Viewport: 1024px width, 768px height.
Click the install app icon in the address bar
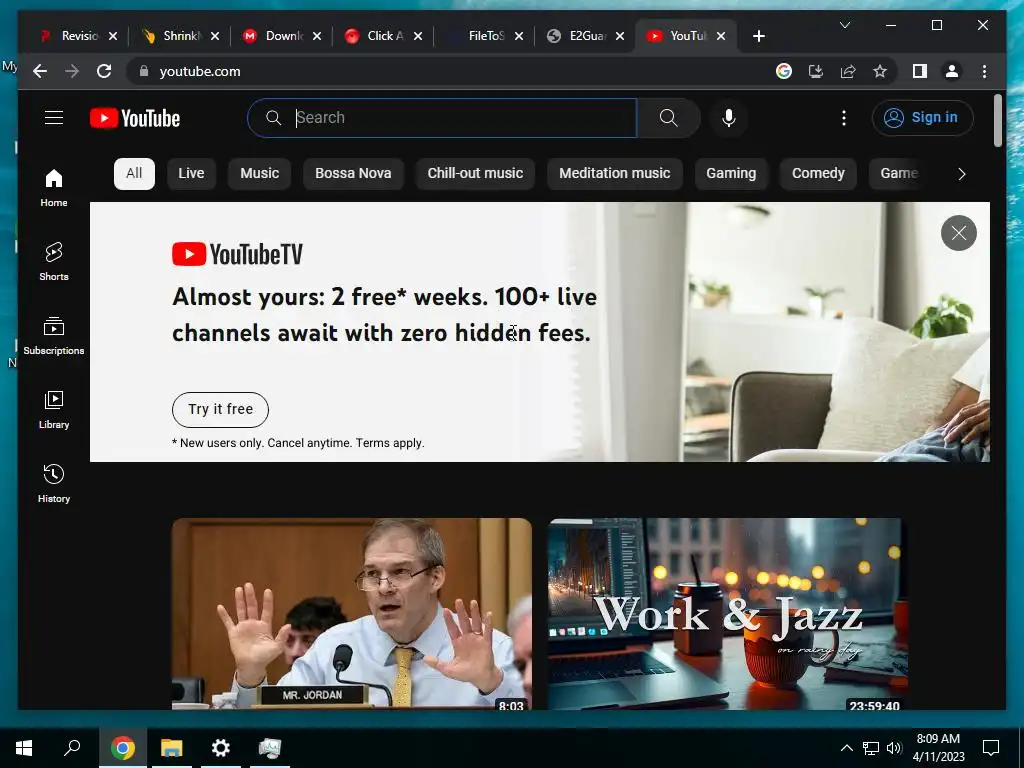pos(816,71)
